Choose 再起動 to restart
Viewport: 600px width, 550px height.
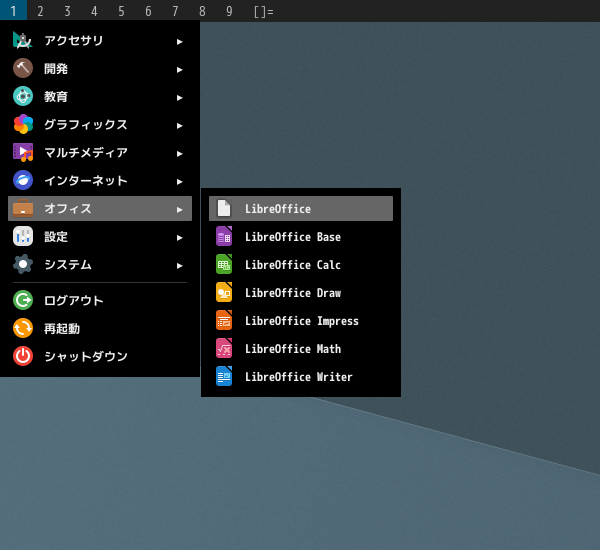(x=100, y=328)
